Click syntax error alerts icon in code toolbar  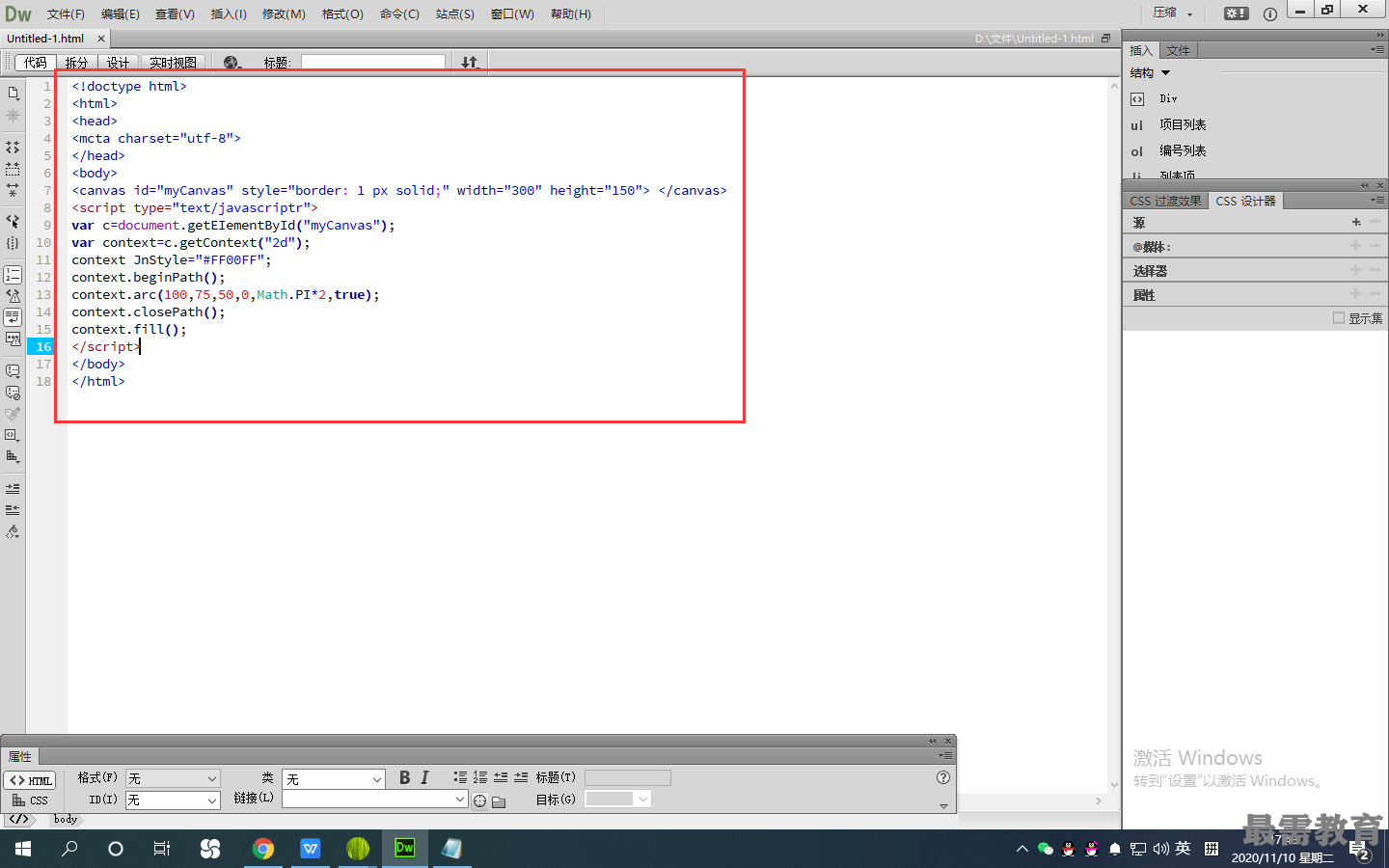tap(13, 339)
